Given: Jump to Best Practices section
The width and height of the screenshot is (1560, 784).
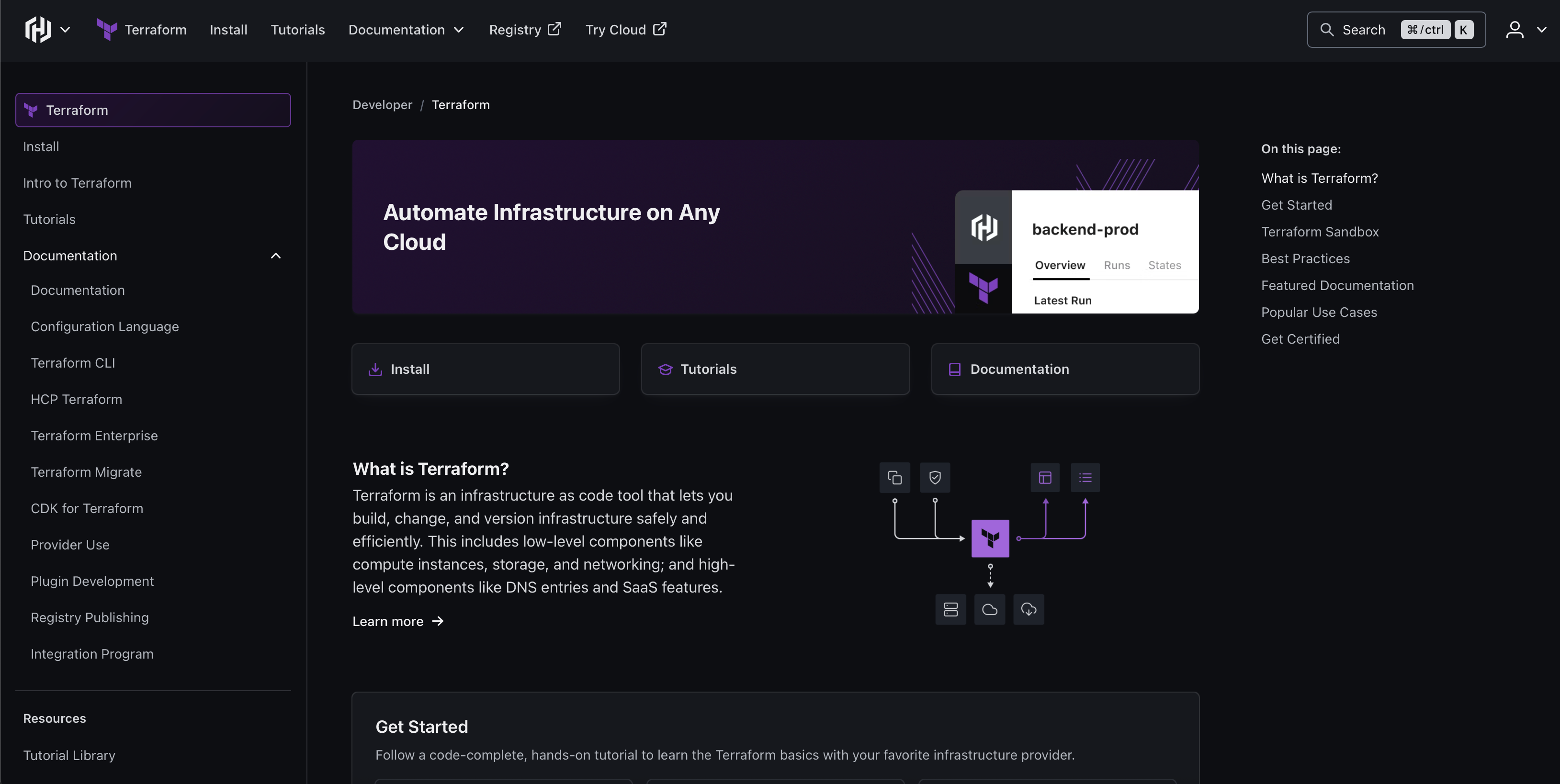Looking at the screenshot, I should tap(1305, 258).
